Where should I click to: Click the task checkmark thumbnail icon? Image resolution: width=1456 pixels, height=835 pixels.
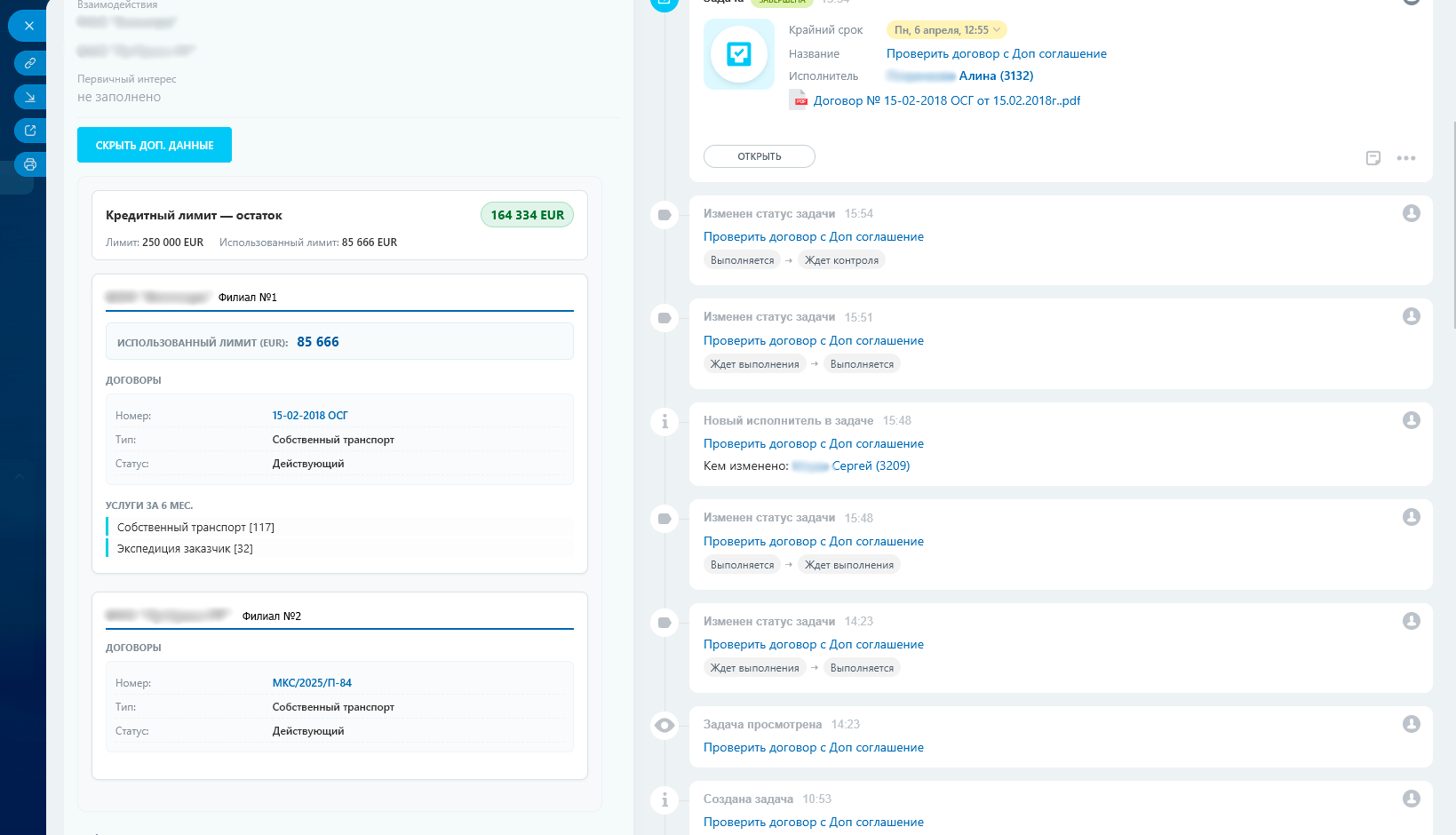[x=739, y=54]
